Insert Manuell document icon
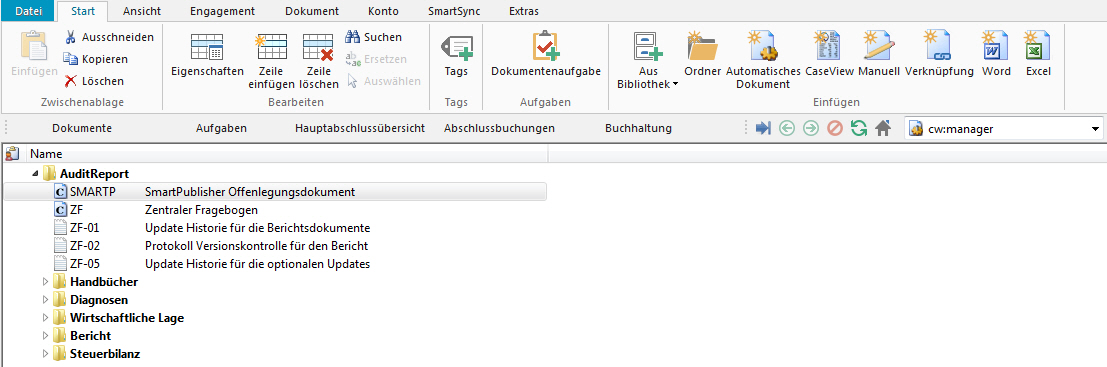The image size is (1107, 367). click(x=880, y=47)
